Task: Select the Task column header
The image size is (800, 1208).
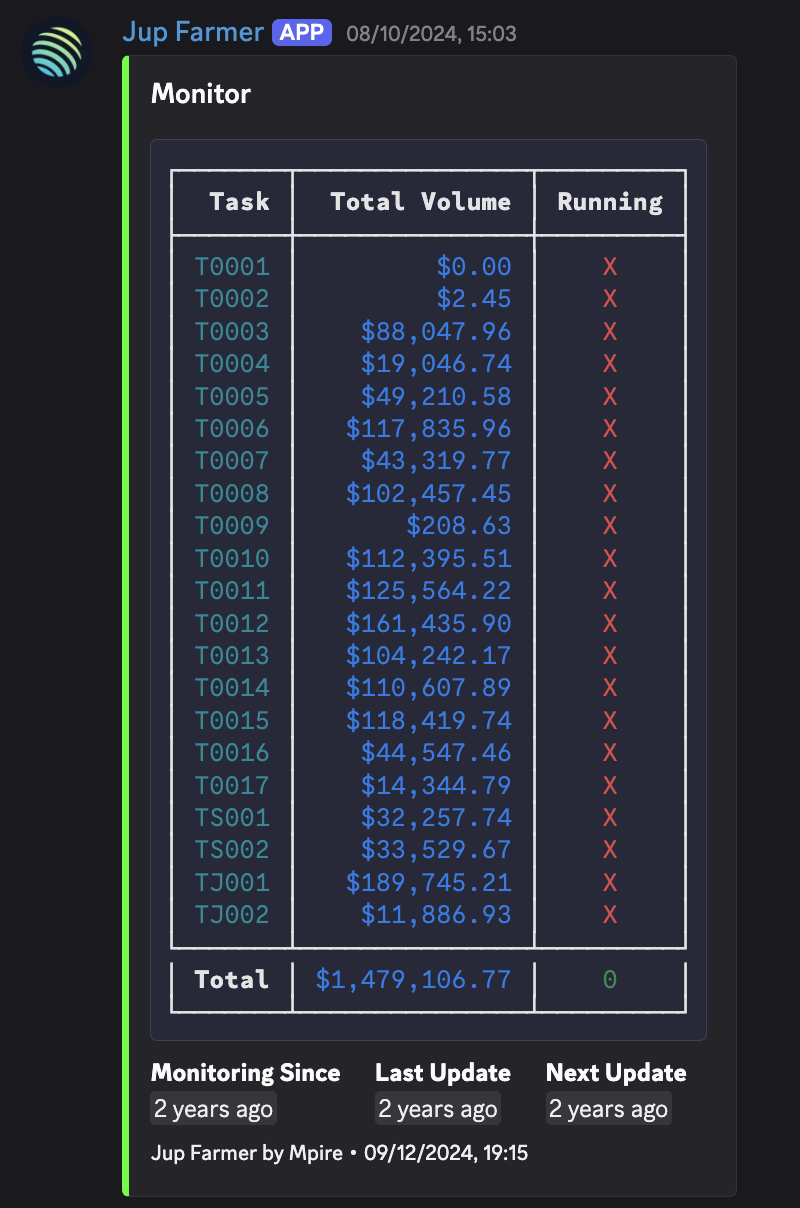Action: (x=239, y=202)
